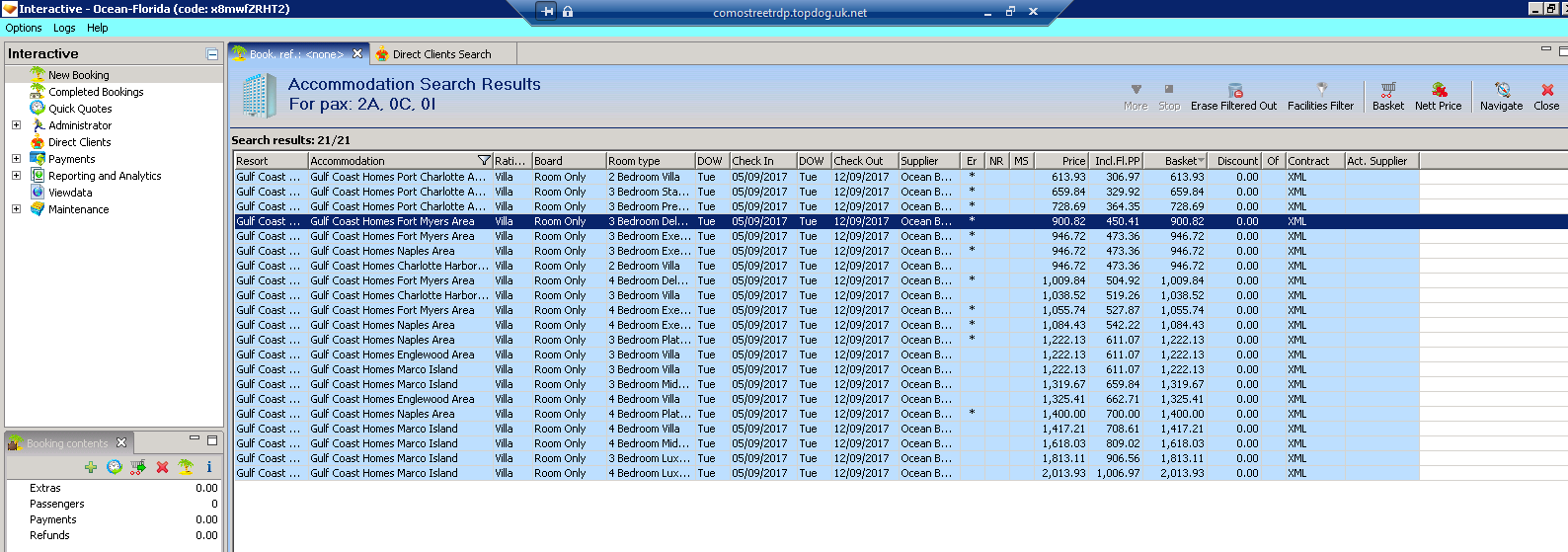This screenshot has width=1568, height=552.
Task: Click the Passengers row in Booking contents
Action: pos(115,504)
